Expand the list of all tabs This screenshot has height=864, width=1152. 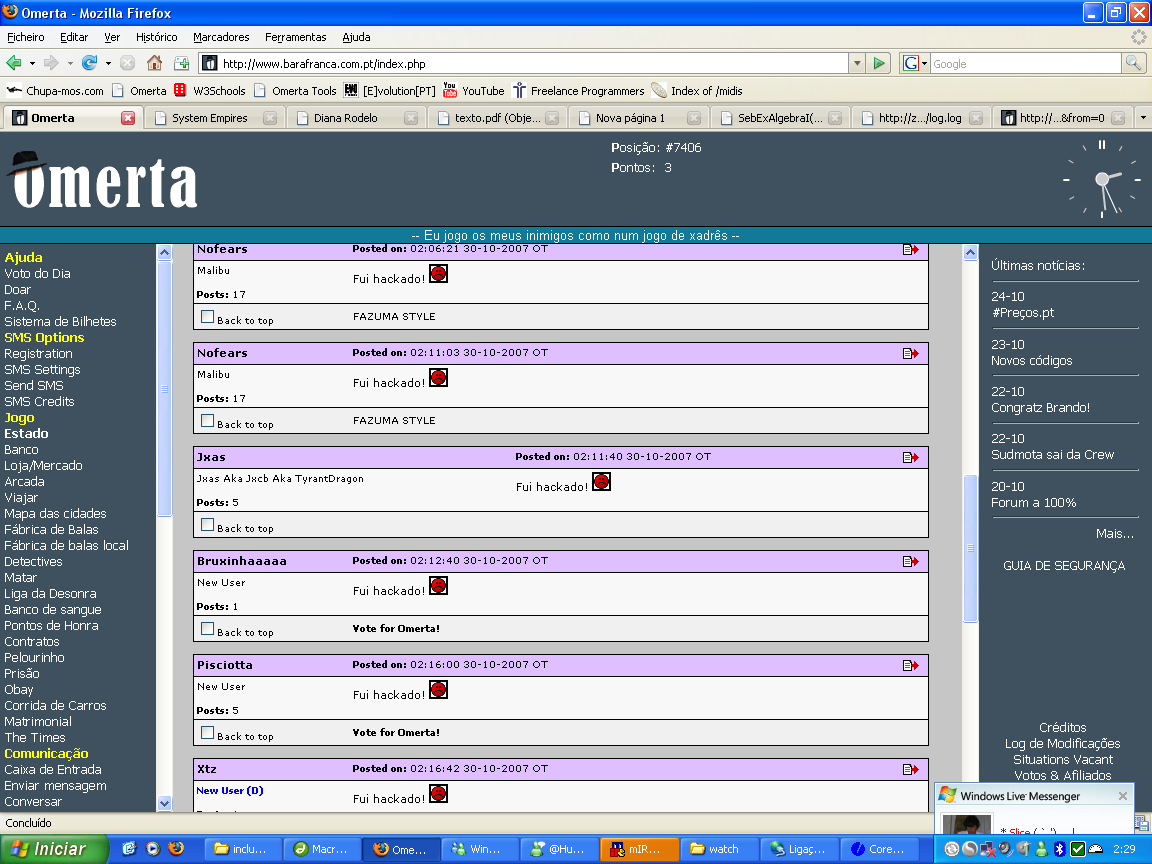(x=1143, y=117)
